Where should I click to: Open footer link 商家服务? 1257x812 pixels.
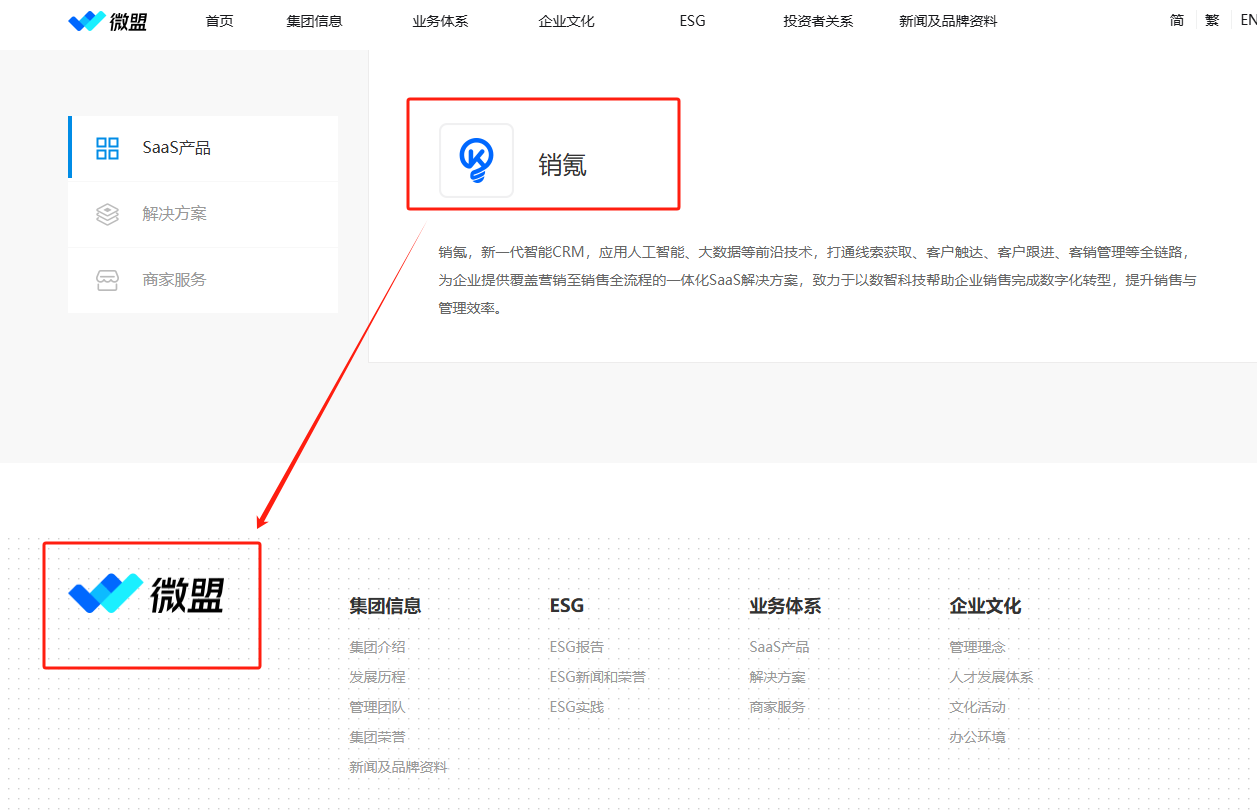(x=777, y=707)
